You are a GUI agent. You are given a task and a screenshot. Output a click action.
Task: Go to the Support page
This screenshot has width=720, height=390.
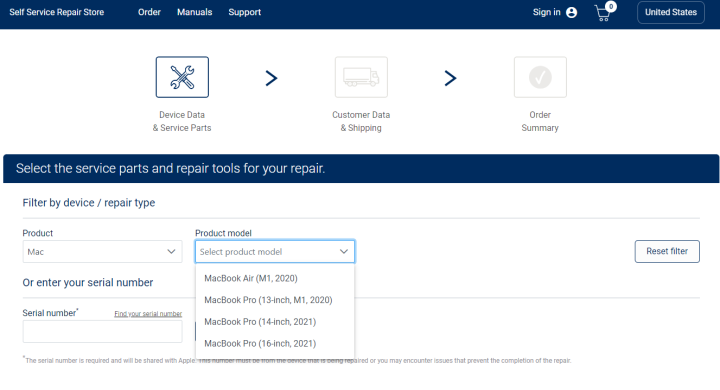tap(245, 12)
